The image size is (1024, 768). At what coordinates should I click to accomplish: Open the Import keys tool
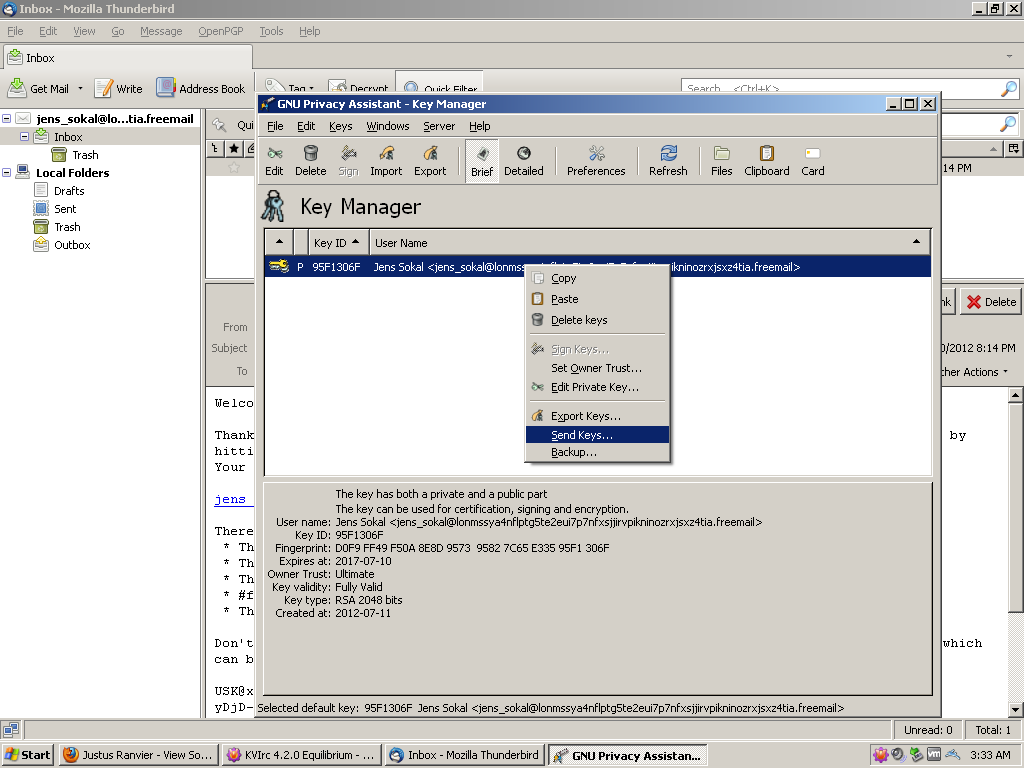[x=386, y=161]
